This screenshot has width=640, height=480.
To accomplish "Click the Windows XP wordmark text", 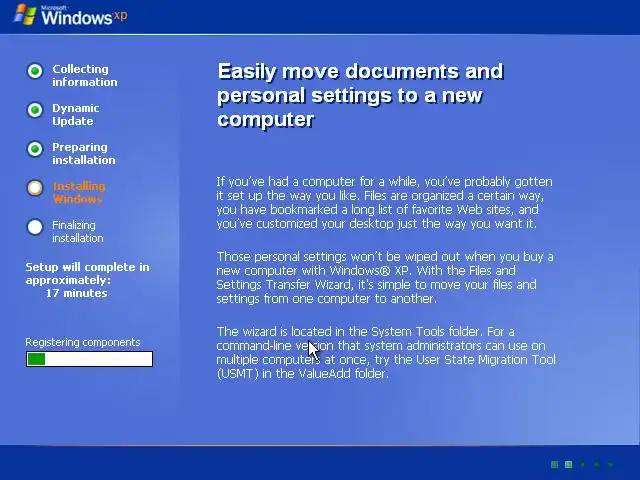I will (x=84, y=16).
